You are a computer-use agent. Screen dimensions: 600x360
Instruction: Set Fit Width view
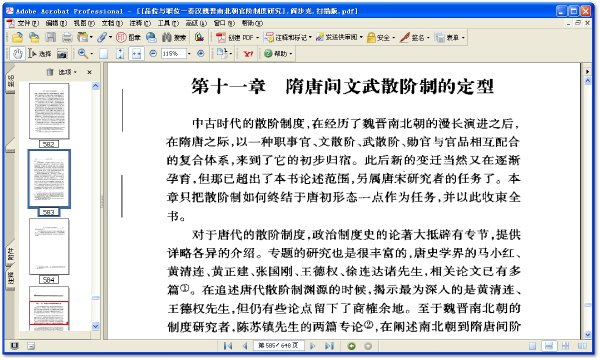pyautogui.click(x=136, y=54)
